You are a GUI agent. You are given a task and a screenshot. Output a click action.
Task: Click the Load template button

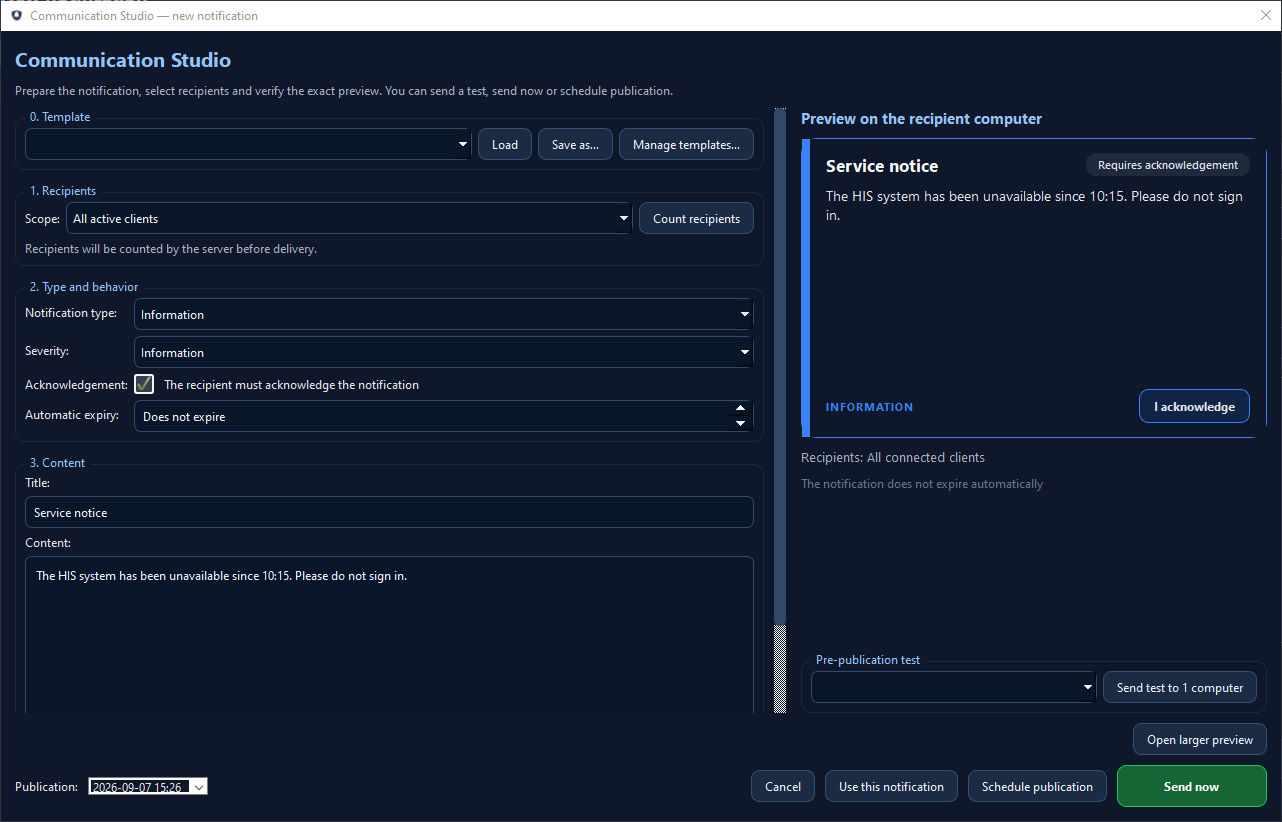(505, 144)
